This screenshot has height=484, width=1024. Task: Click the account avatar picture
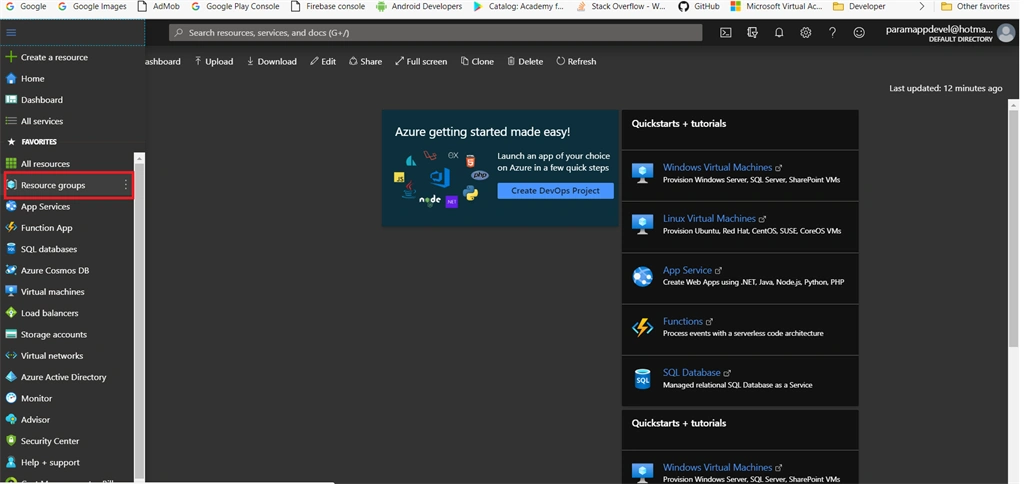(1006, 33)
